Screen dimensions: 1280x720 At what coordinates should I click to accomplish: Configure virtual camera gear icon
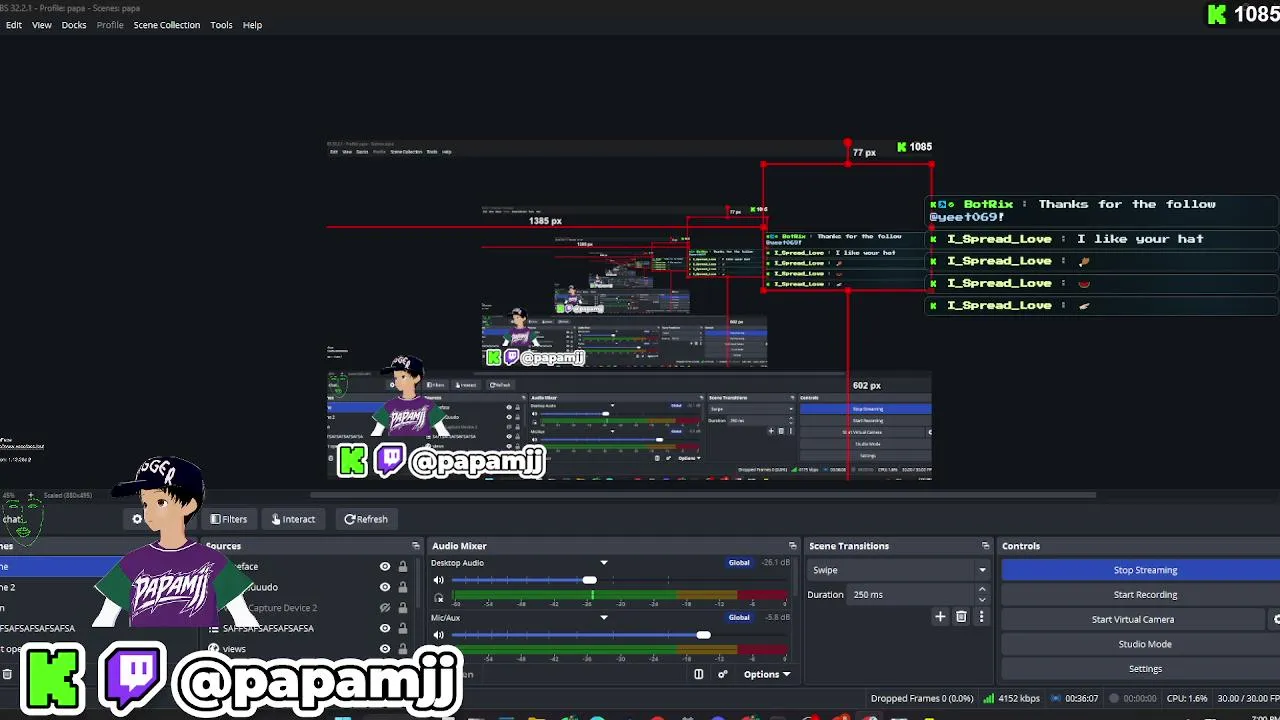click(x=1276, y=619)
